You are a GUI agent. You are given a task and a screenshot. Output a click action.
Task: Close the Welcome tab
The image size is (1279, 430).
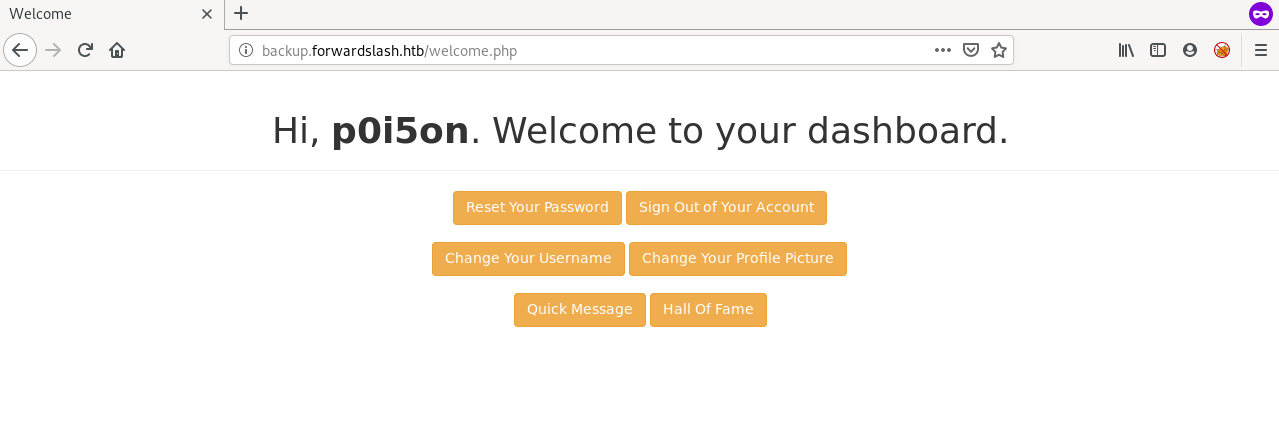click(x=207, y=14)
